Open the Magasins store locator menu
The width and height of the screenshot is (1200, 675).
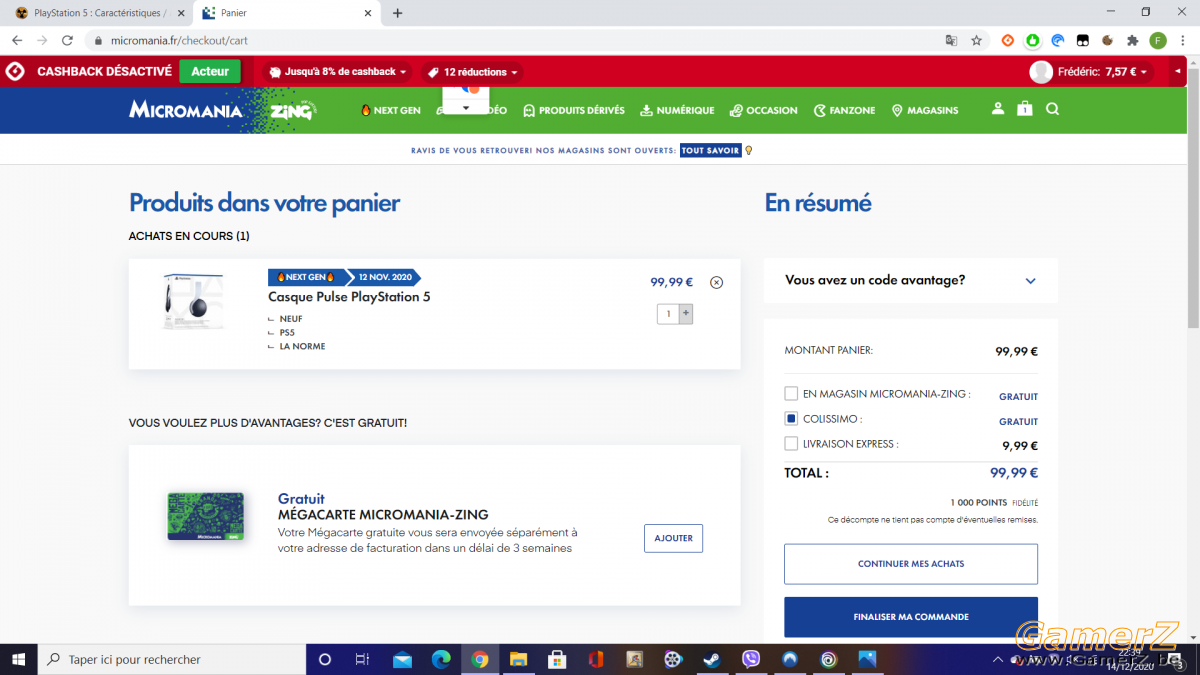(925, 110)
